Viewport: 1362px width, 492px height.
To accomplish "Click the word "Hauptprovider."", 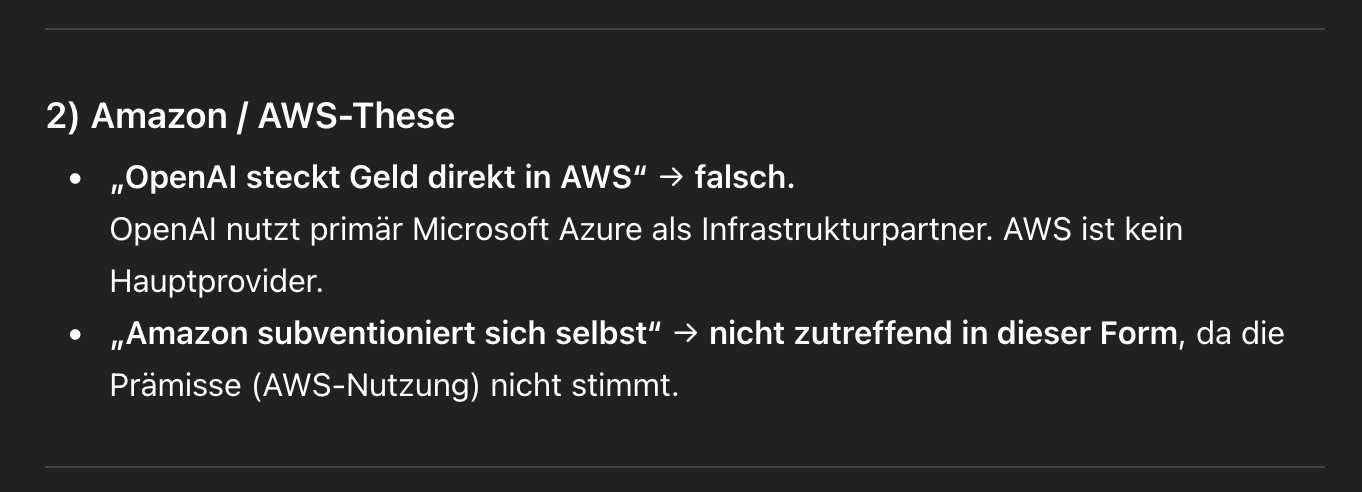I will tap(217, 282).
